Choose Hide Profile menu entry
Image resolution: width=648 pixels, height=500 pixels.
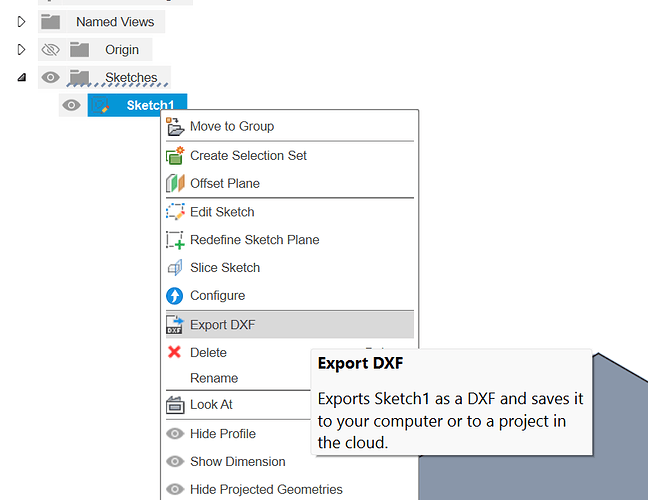(222, 434)
